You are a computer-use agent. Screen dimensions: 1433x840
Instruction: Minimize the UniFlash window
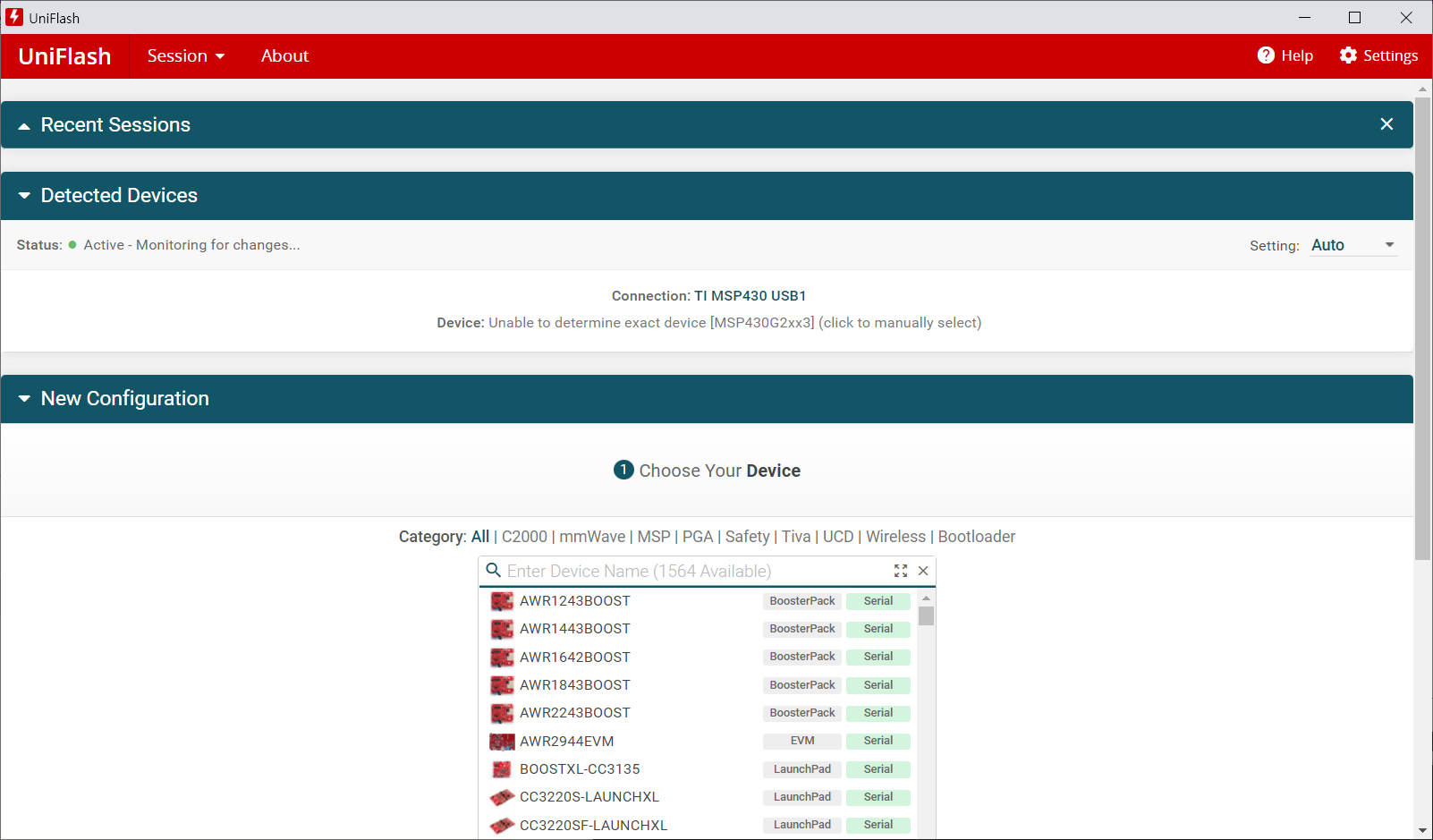point(1304,17)
